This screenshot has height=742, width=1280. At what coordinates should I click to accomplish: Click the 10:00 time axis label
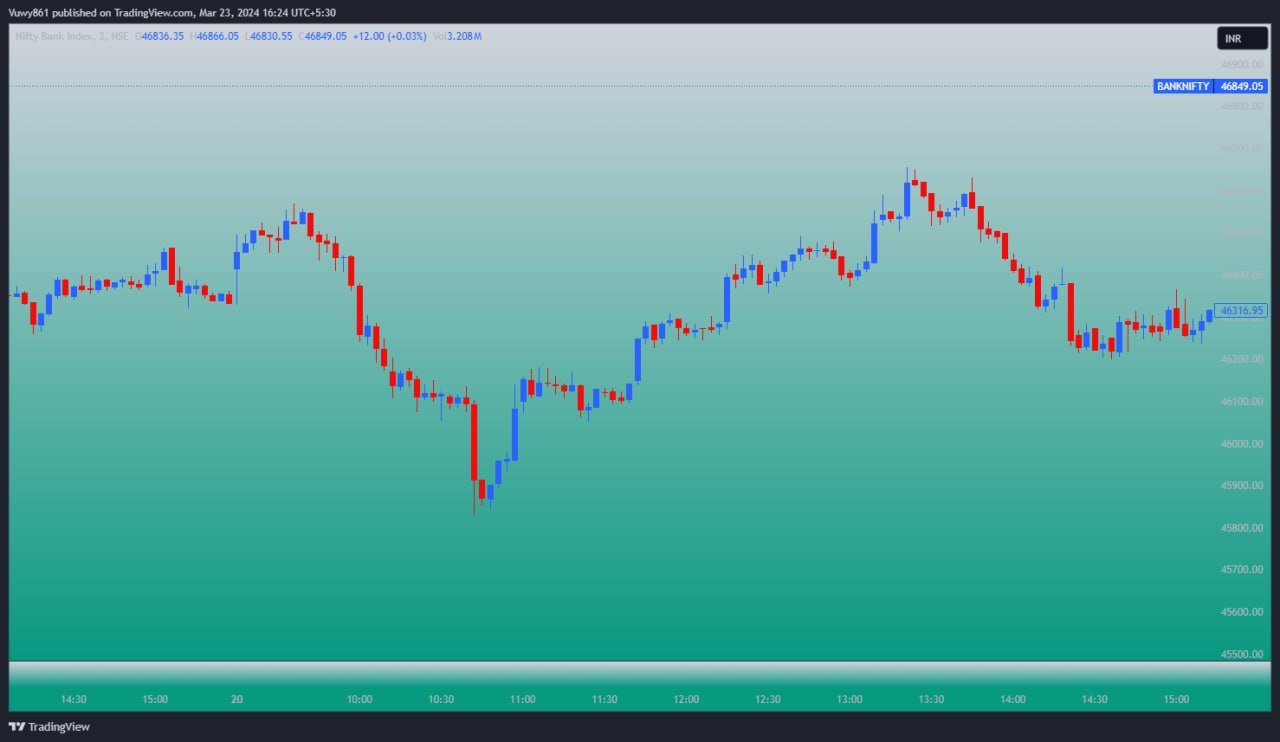click(359, 699)
